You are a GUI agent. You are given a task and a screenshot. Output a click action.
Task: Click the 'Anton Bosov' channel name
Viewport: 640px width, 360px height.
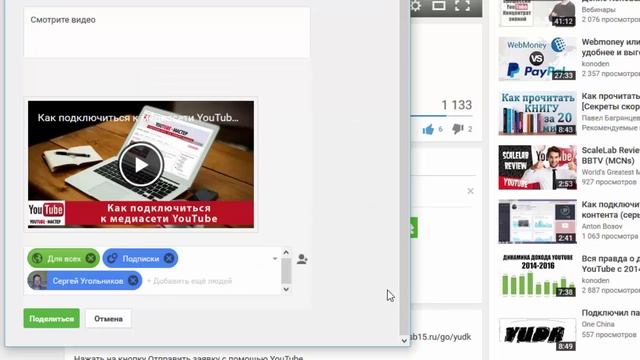pyautogui.click(x=602, y=226)
